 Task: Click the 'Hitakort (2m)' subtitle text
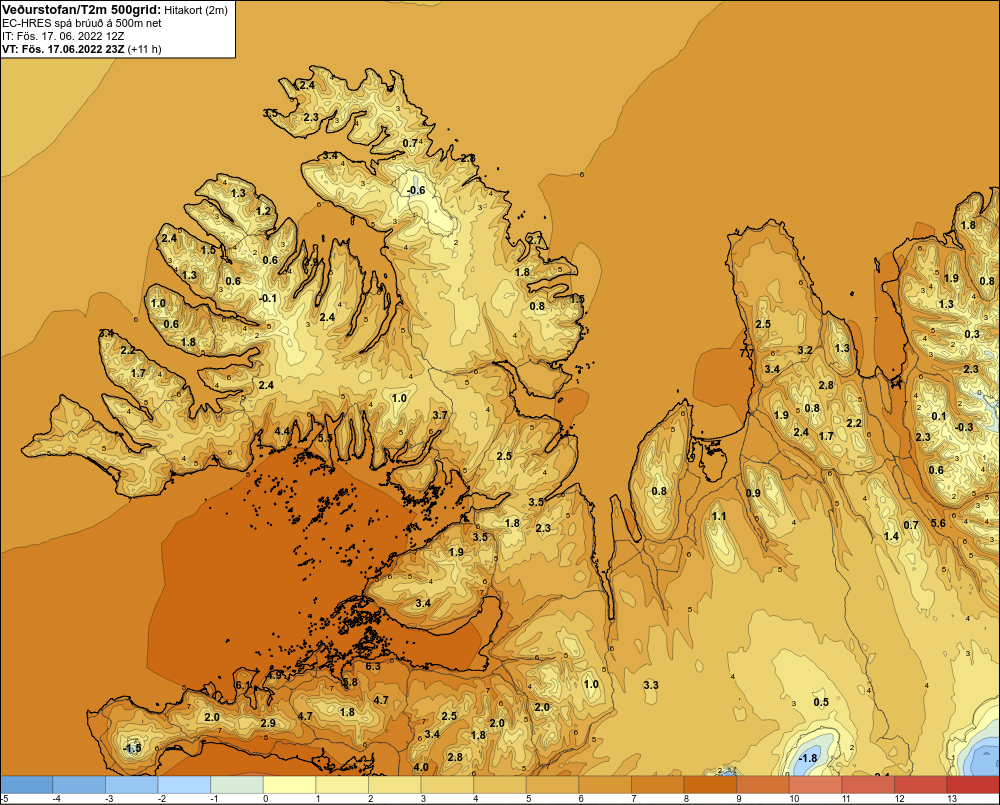(195, 10)
